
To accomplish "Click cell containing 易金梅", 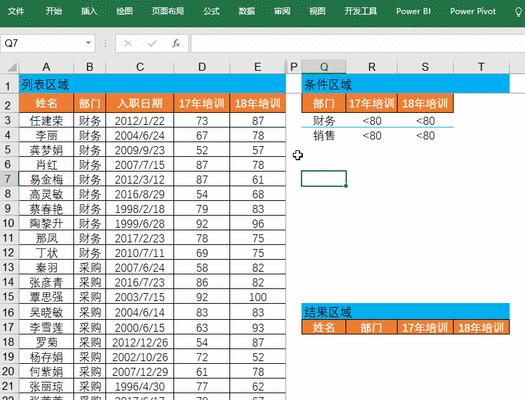I will [46, 179].
